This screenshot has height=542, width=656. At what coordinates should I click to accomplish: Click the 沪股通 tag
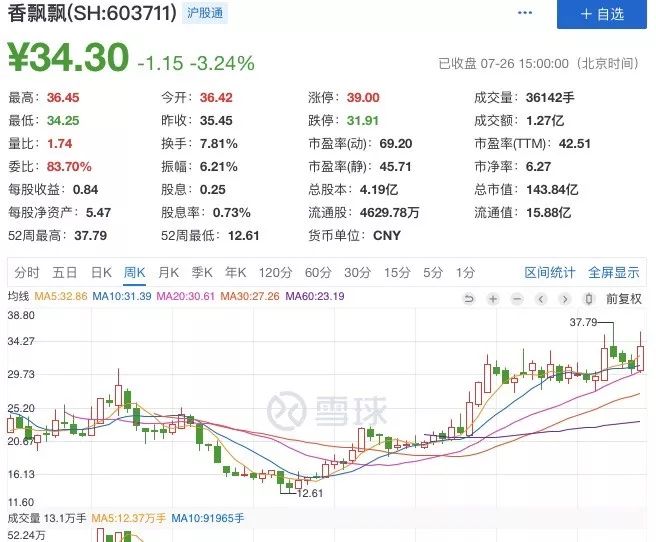205,13
